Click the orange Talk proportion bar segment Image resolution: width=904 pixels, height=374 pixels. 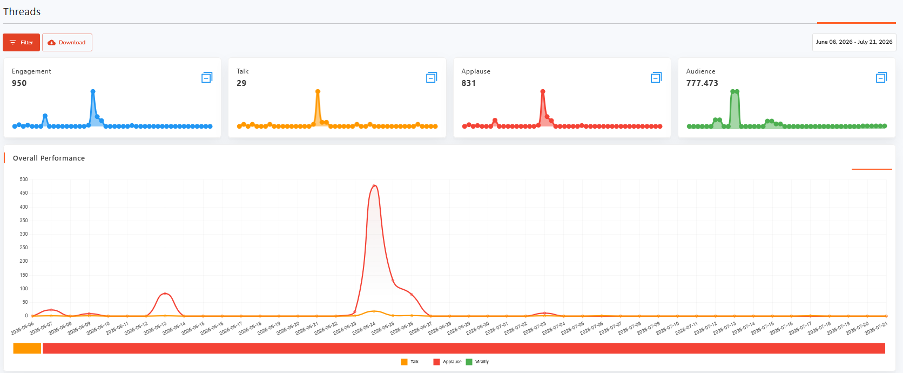point(27,348)
